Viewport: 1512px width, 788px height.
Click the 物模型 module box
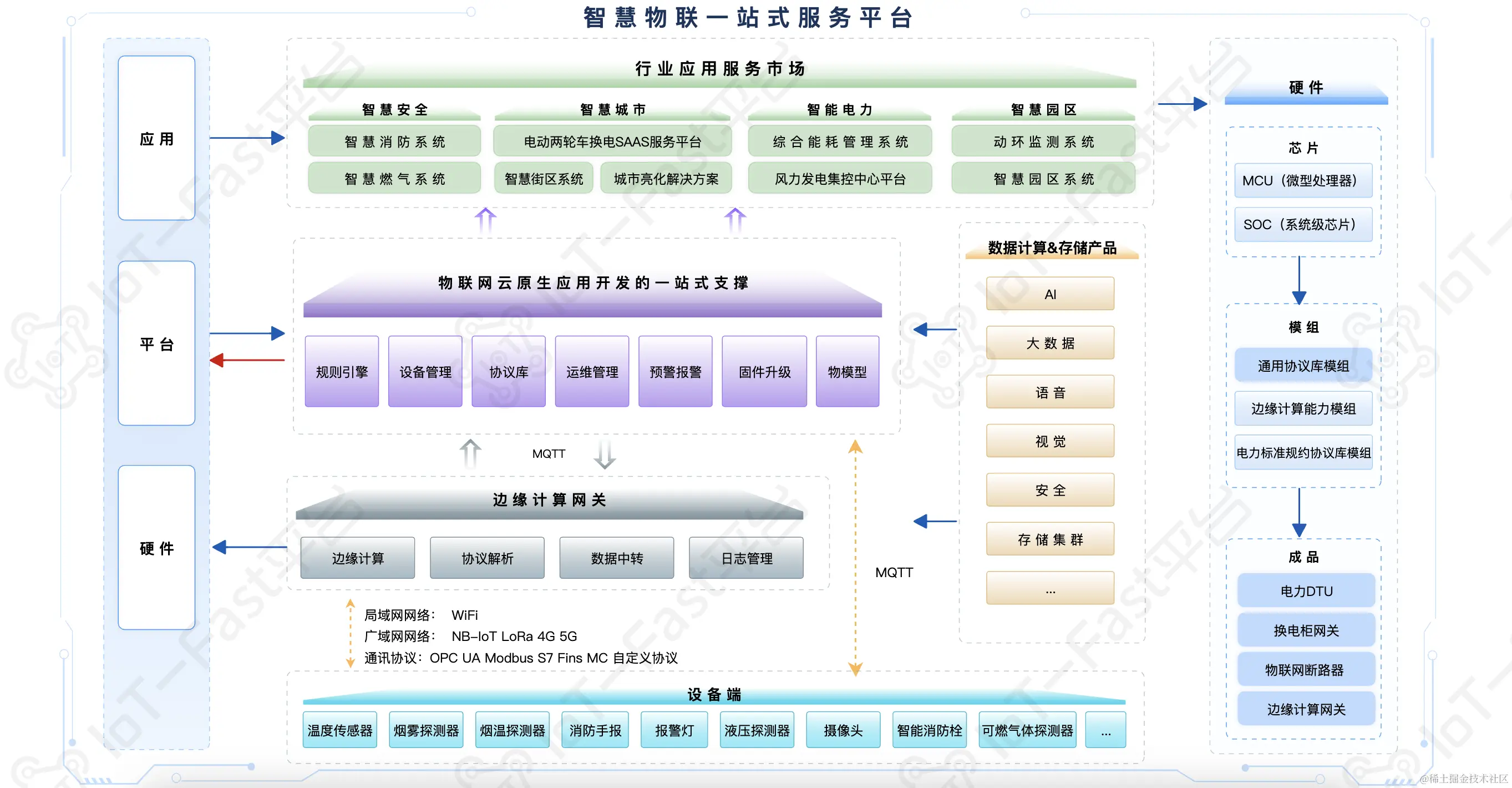coord(847,371)
